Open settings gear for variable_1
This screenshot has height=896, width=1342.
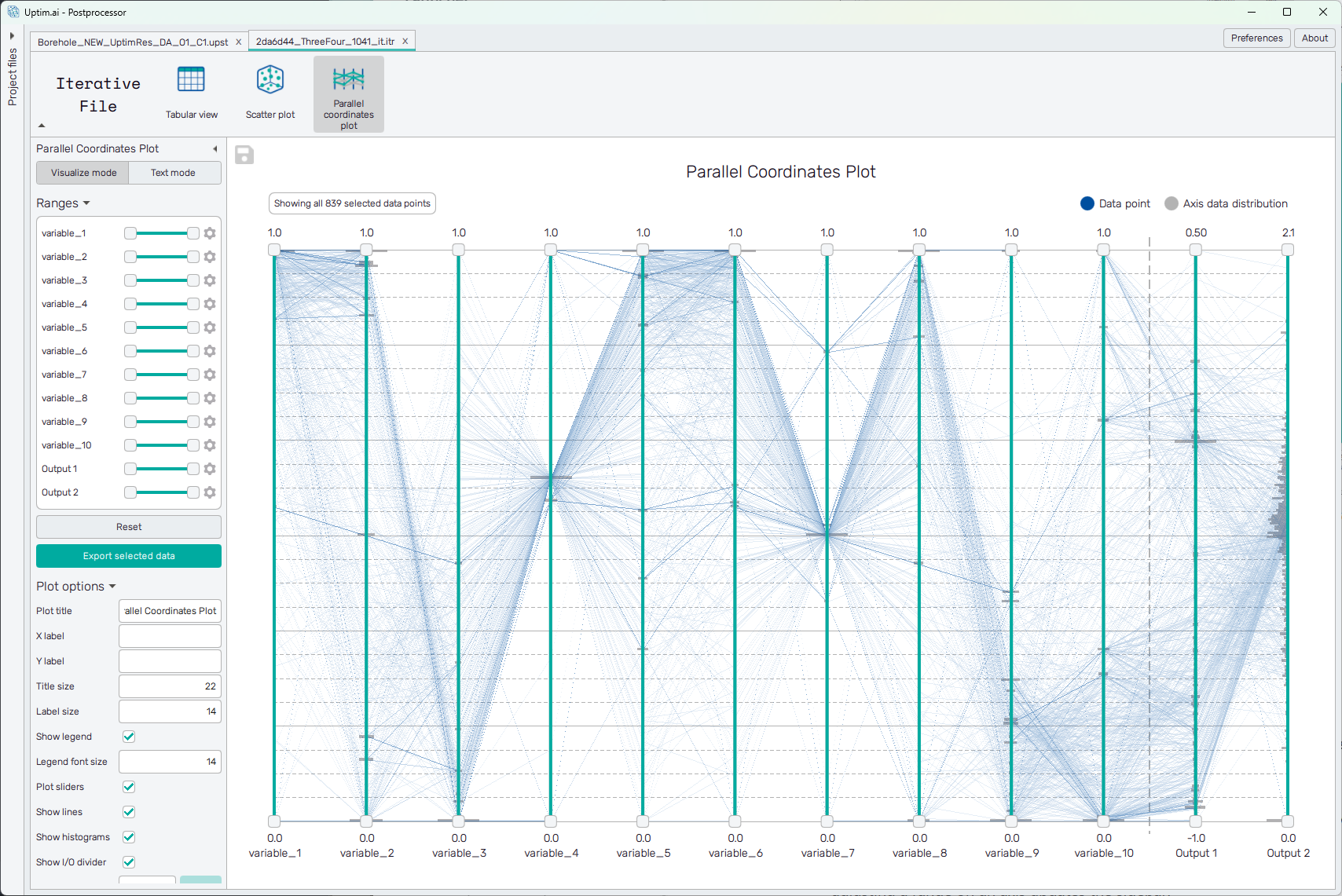(210, 233)
